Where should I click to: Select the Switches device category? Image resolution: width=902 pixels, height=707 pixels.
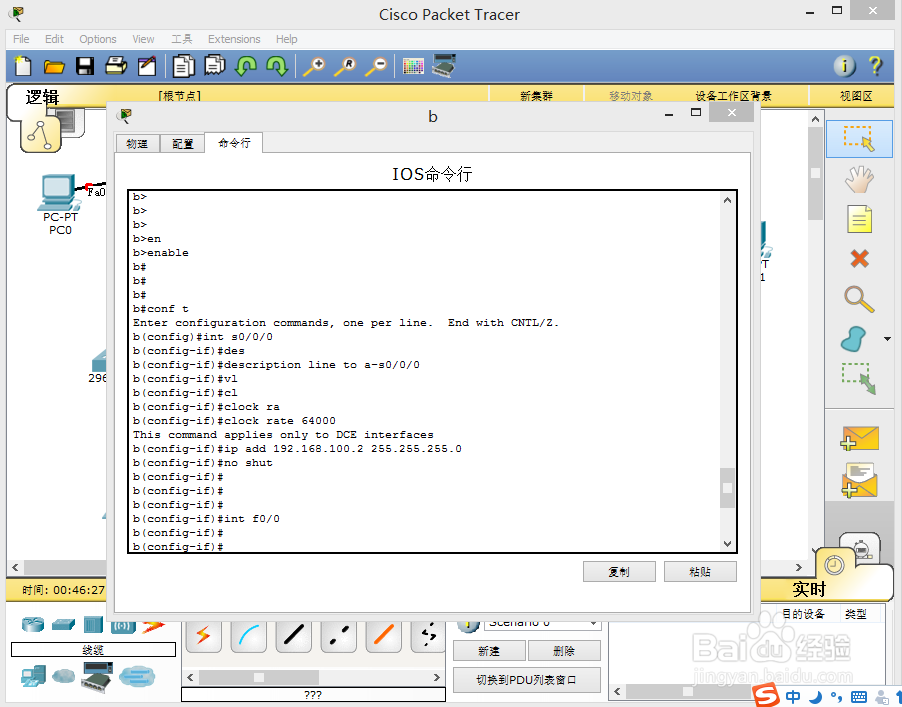(63, 624)
